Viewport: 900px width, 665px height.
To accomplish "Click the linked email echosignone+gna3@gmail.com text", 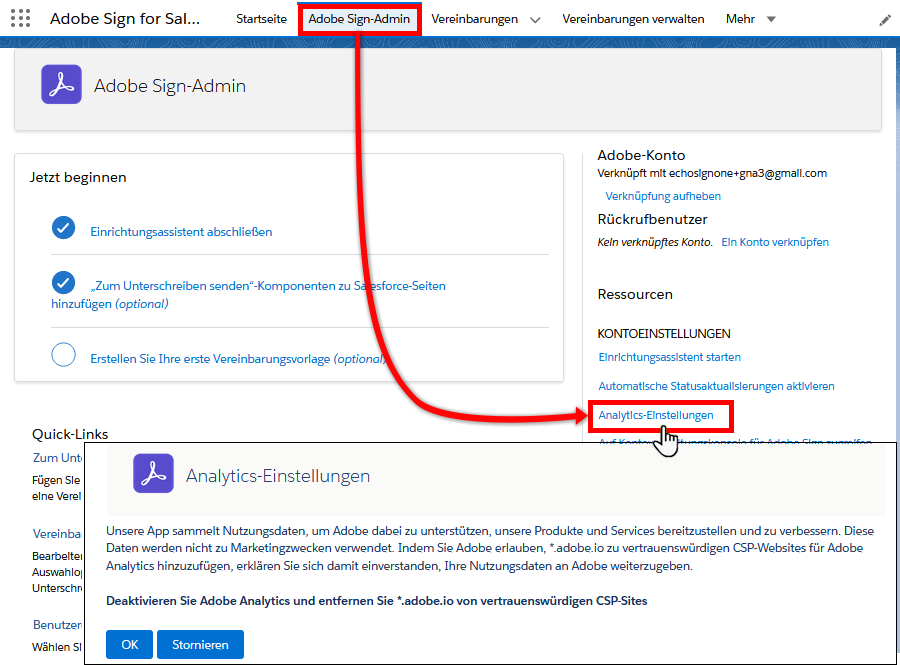I will tap(748, 173).
